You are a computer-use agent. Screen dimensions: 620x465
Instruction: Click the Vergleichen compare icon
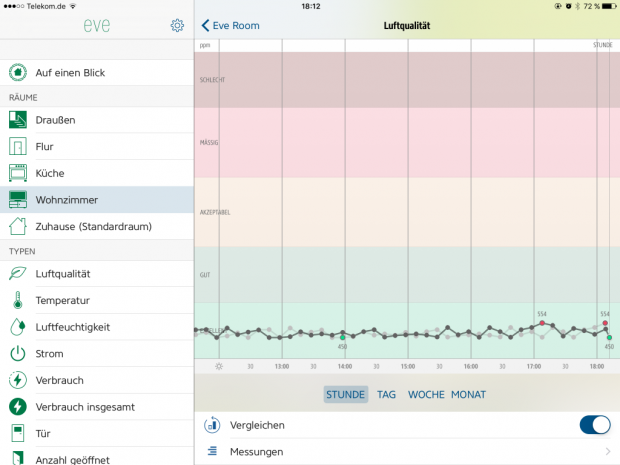(212, 425)
